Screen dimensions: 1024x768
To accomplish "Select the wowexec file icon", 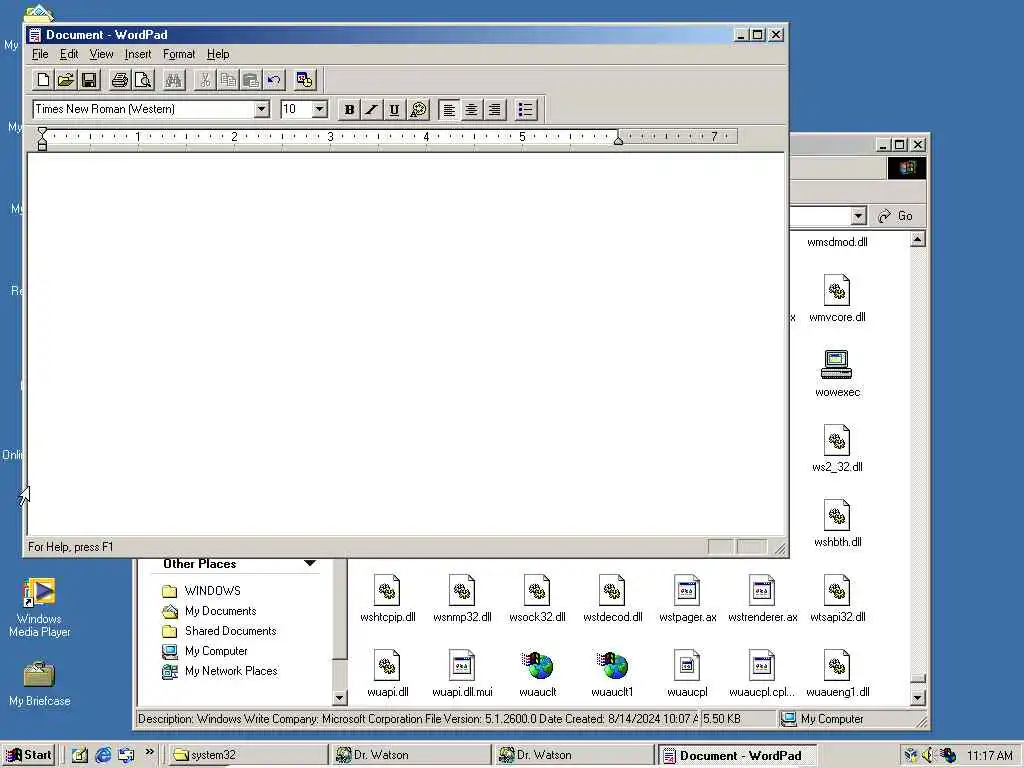I will (x=837, y=365).
